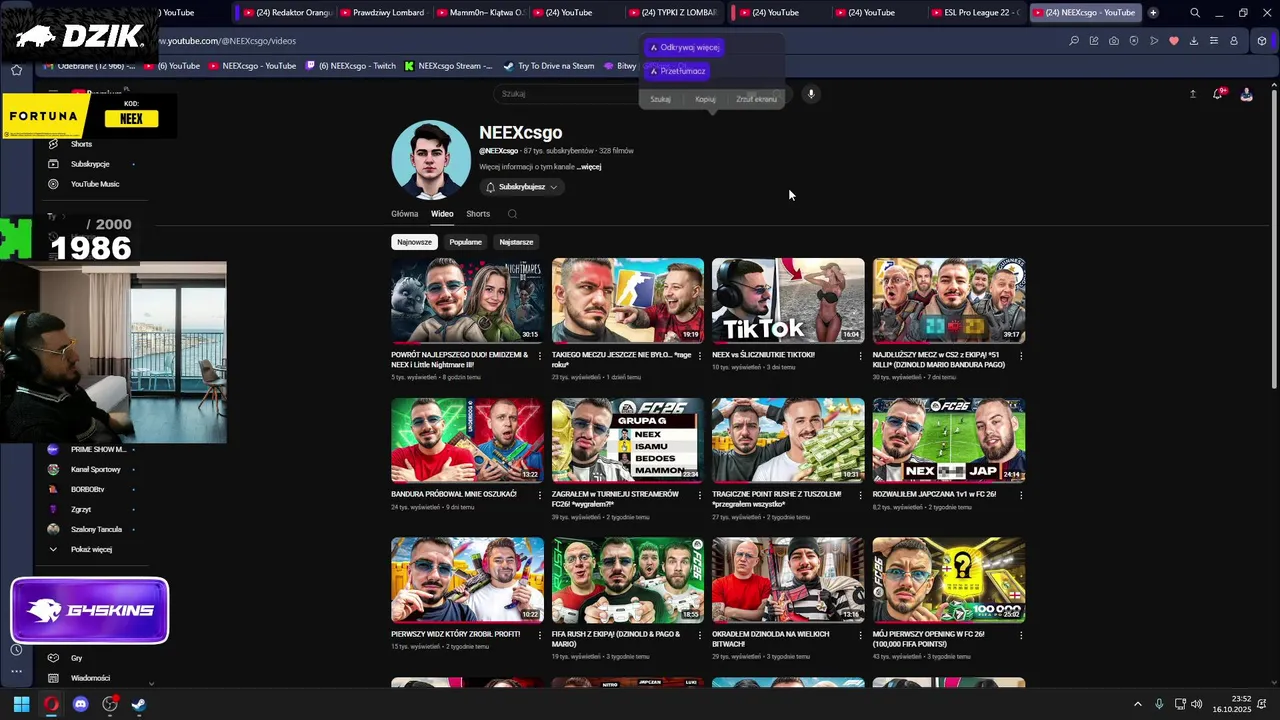Screen dimensions: 1280x720
Task: Open Kanał Sportowy subscription in sidebar
Action: [95, 469]
